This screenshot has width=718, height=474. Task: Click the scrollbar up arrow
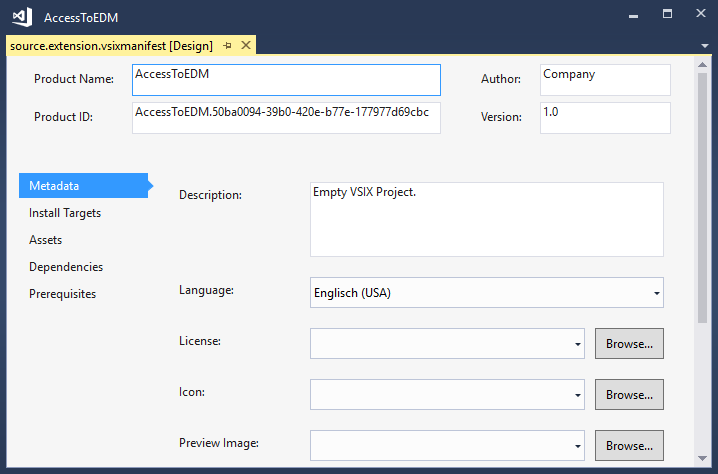click(x=703, y=63)
